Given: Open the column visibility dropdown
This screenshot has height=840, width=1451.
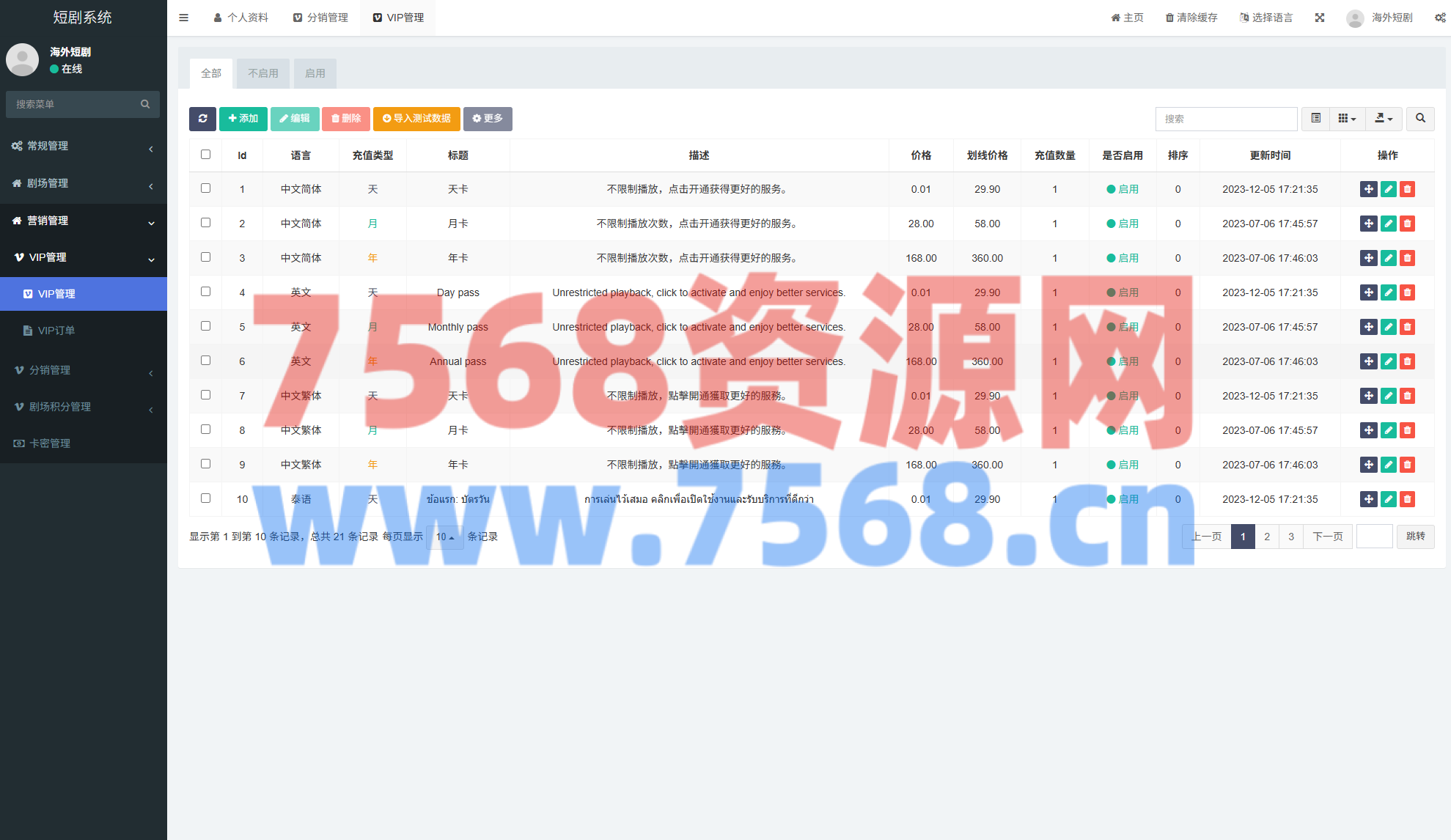Looking at the screenshot, I should pyautogui.click(x=1347, y=119).
